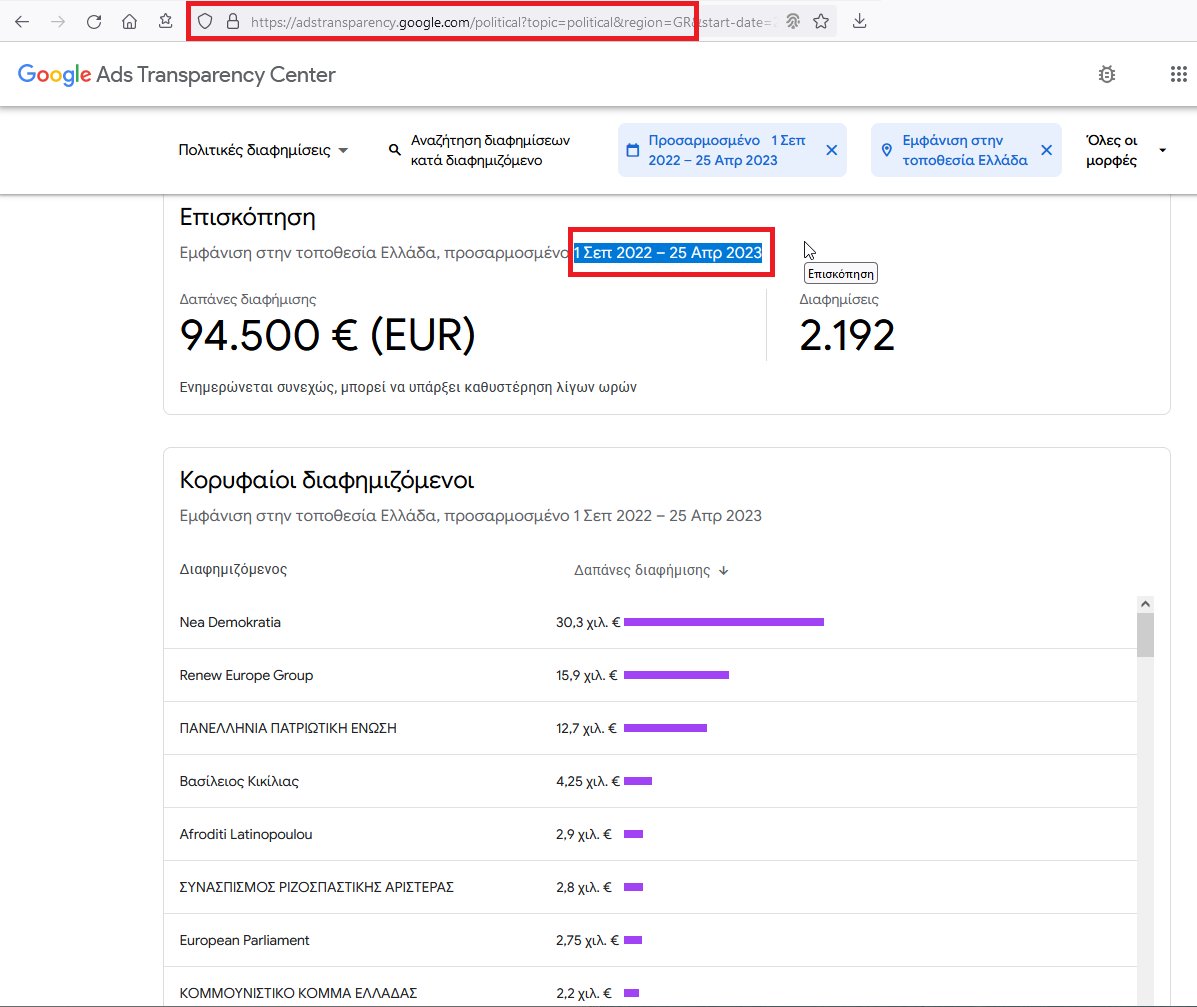Click the calendar icon in date filter
The image size is (1197, 1007).
[x=633, y=150]
